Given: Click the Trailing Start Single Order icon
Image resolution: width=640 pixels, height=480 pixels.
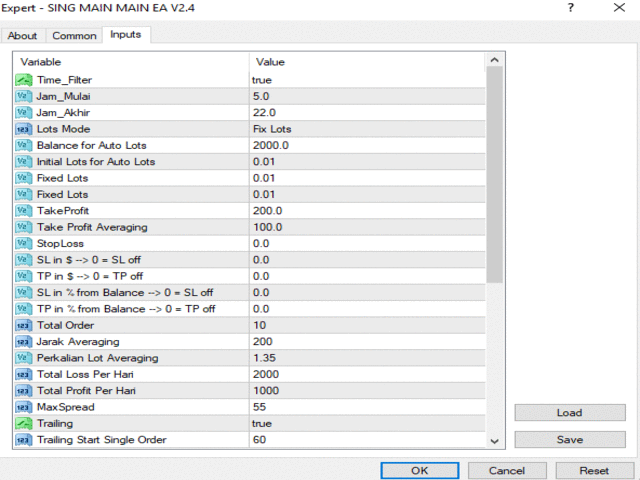Looking at the screenshot, I should (24, 440).
